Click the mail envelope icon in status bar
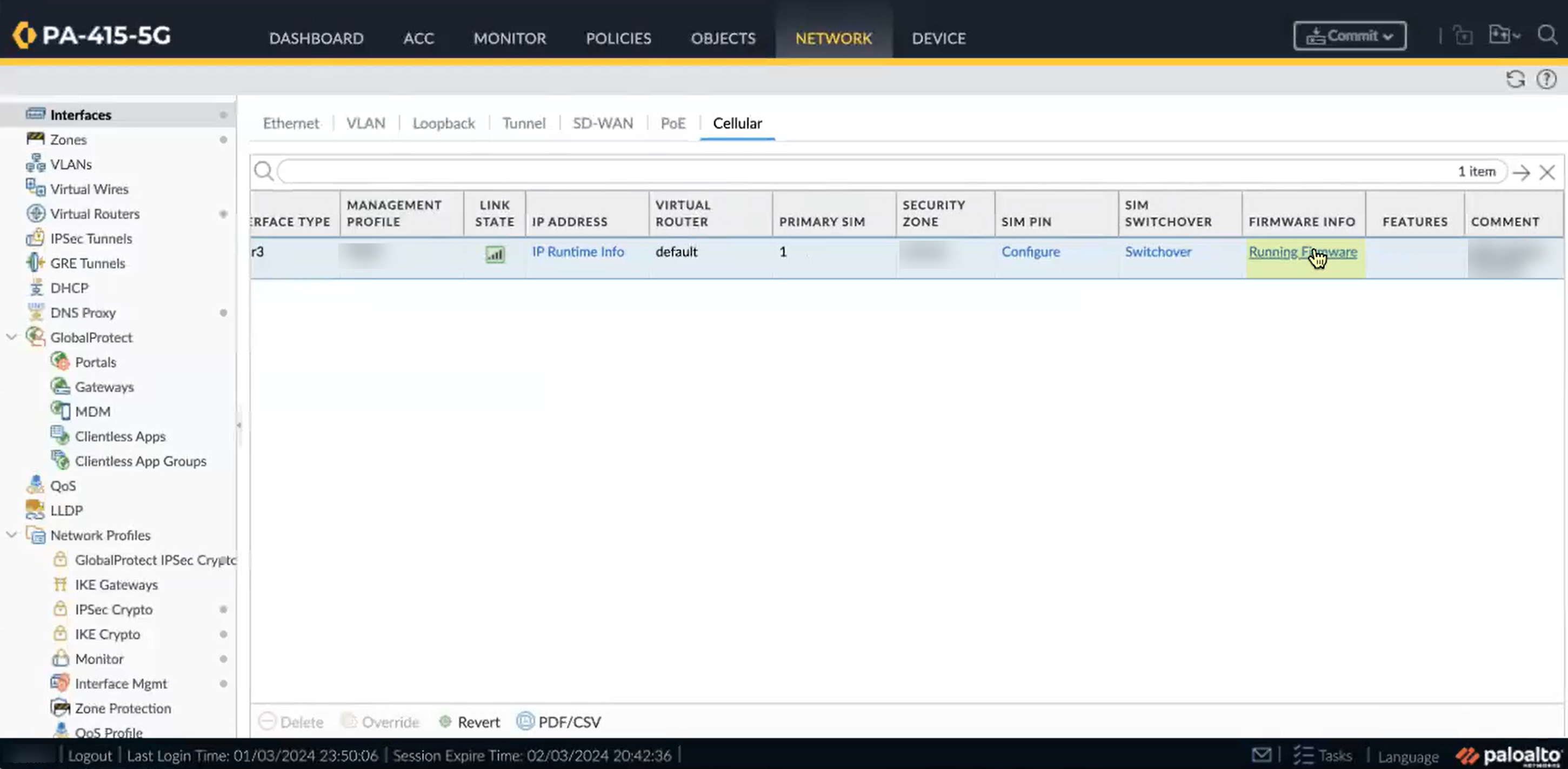 click(1261, 755)
